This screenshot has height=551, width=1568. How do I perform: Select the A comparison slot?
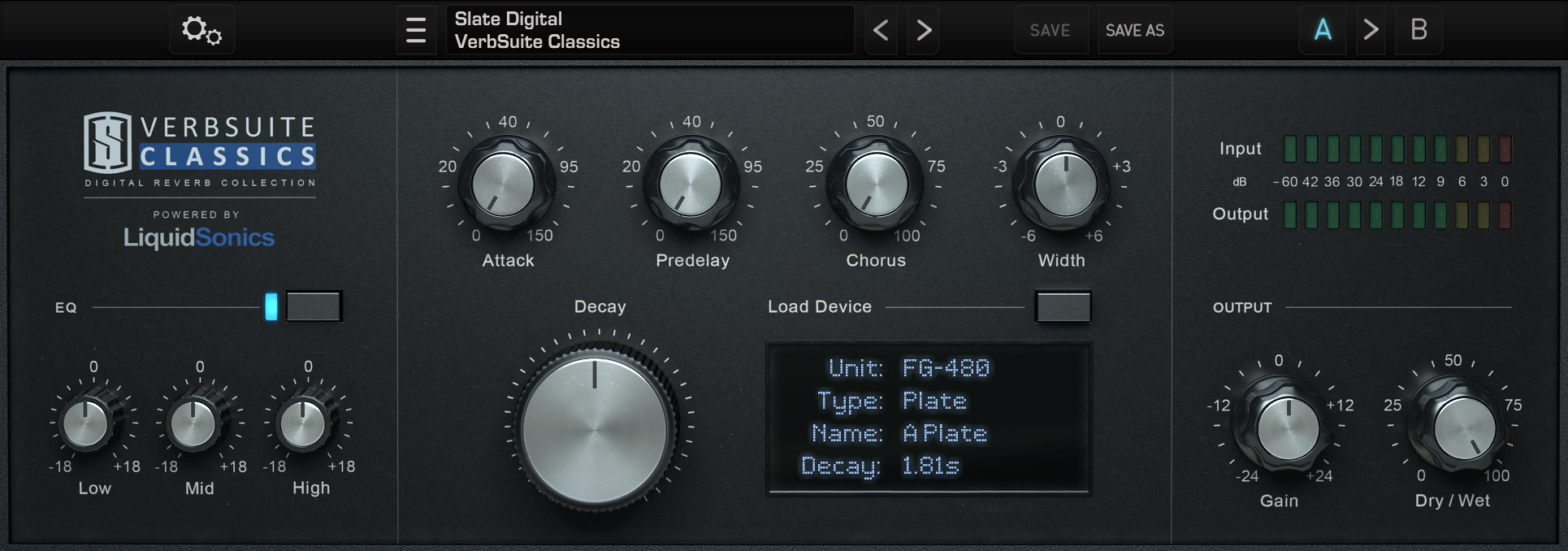pyautogui.click(x=1323, y=30)
